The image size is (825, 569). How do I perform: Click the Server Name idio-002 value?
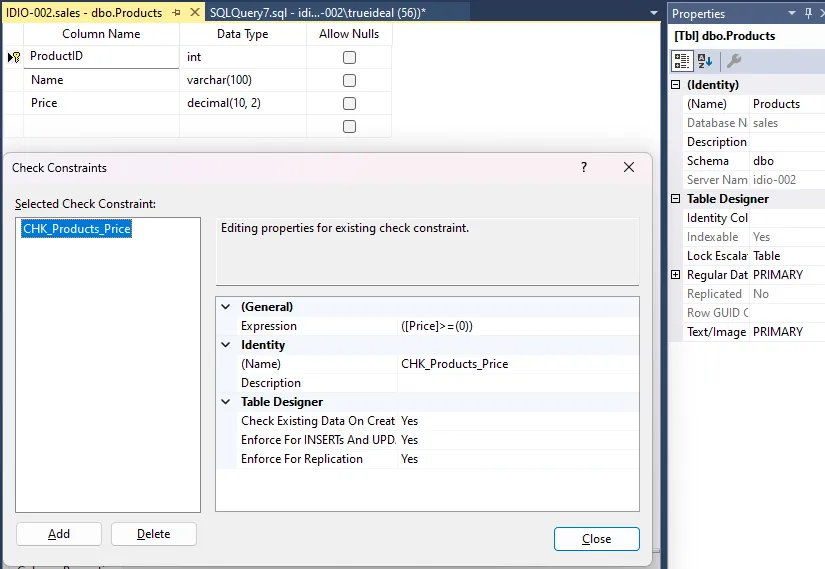click(x=787, y=179)
